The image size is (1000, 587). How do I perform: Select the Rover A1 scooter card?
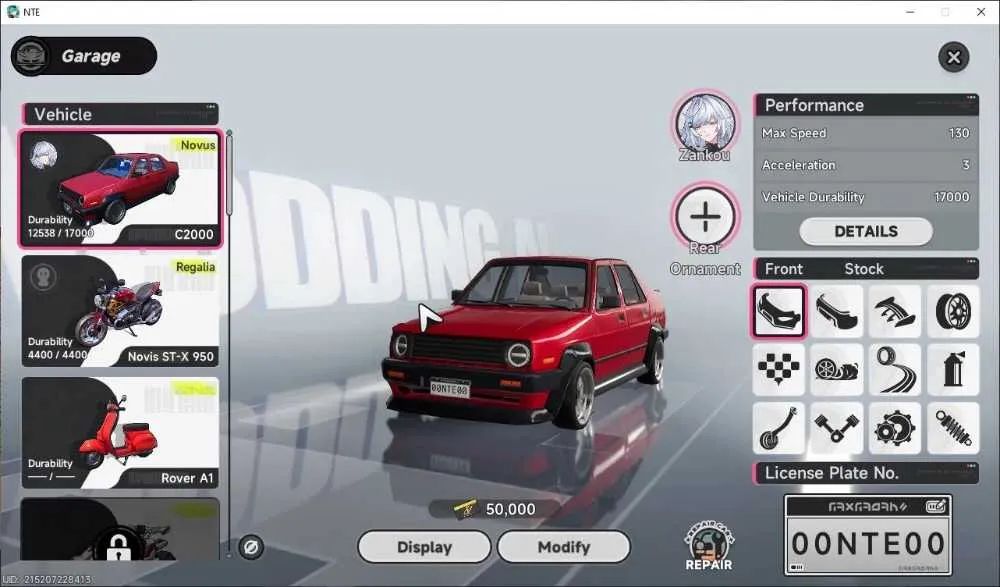point(121,433)
